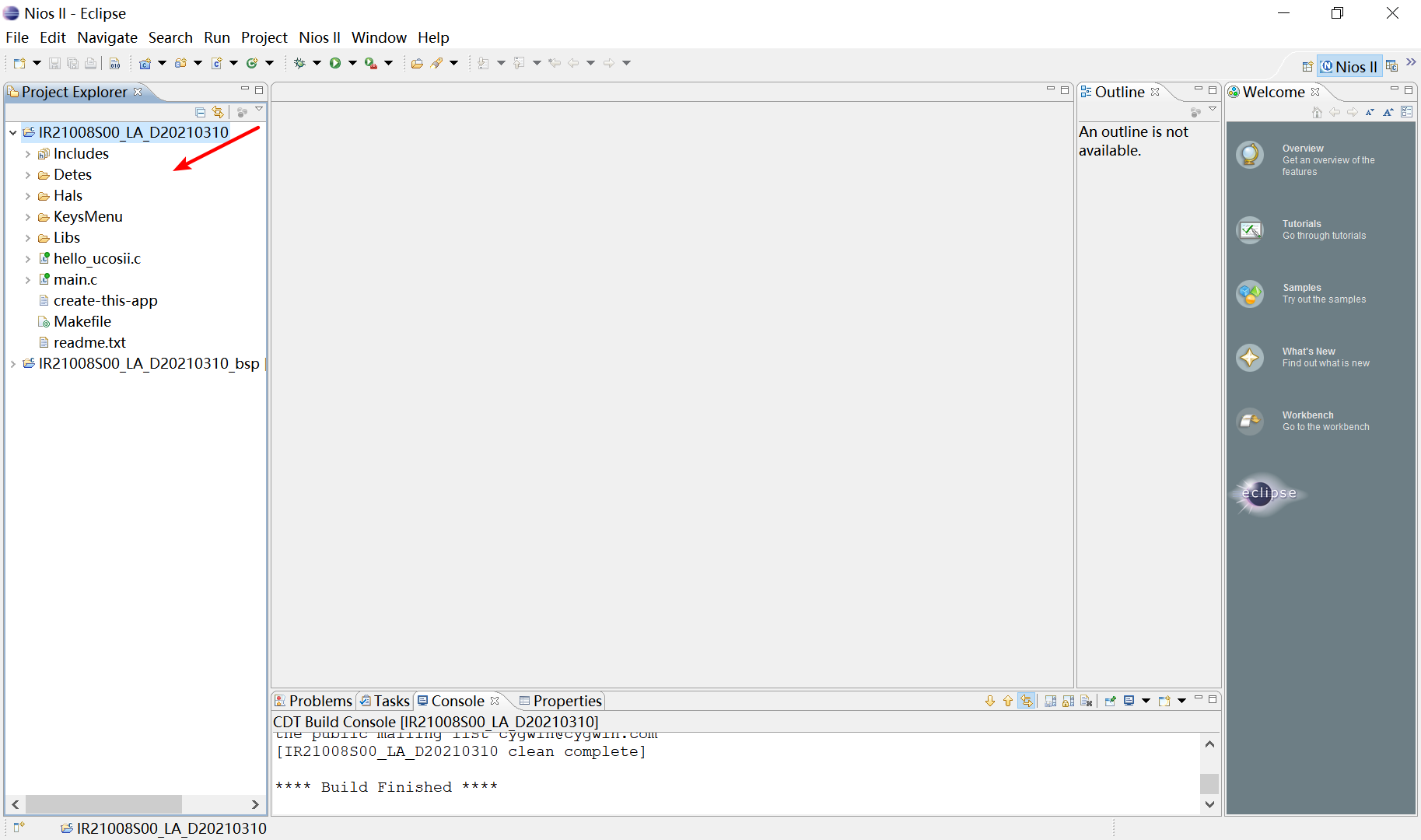Expand hello_ucosii.c node
Viewport: 1421px width, 840px height.
coord(28,259)
